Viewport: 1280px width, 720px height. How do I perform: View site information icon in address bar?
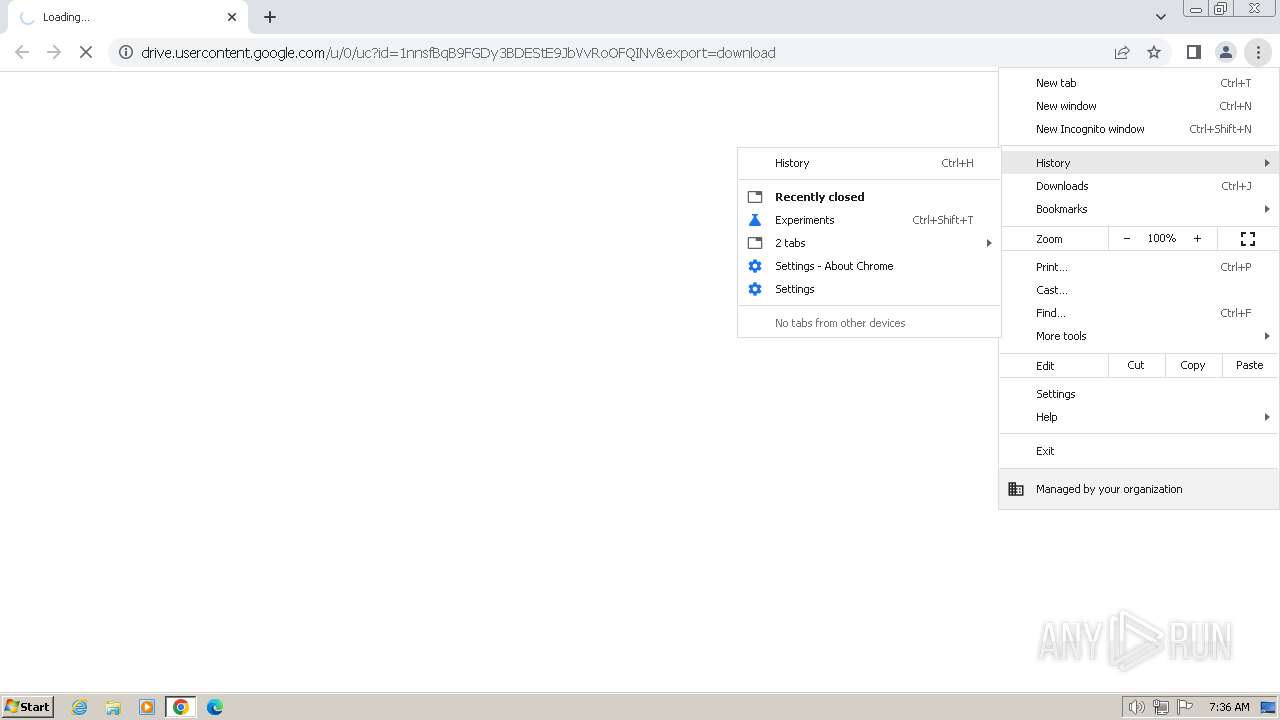tap(125, 53)
